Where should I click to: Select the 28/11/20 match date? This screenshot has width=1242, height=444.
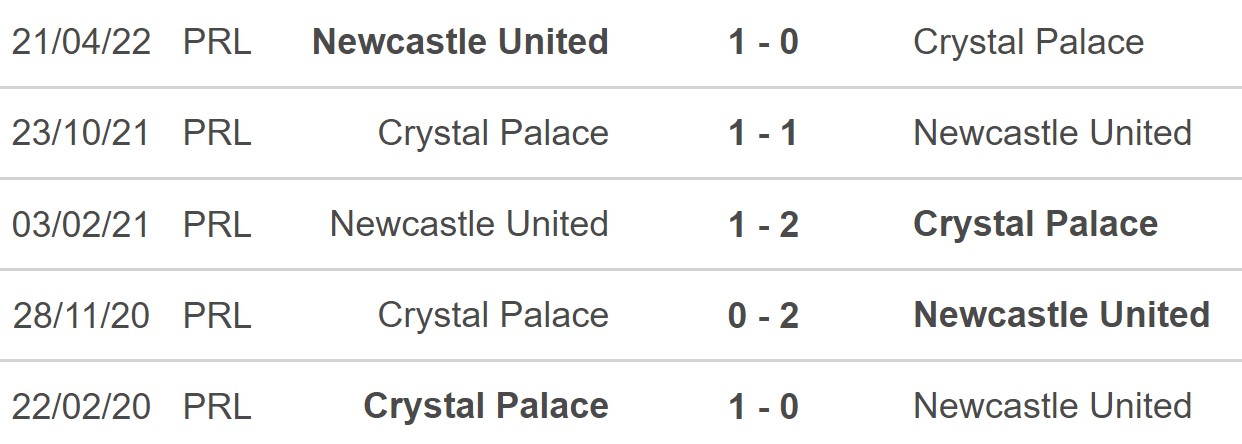[x=80, y=315]
